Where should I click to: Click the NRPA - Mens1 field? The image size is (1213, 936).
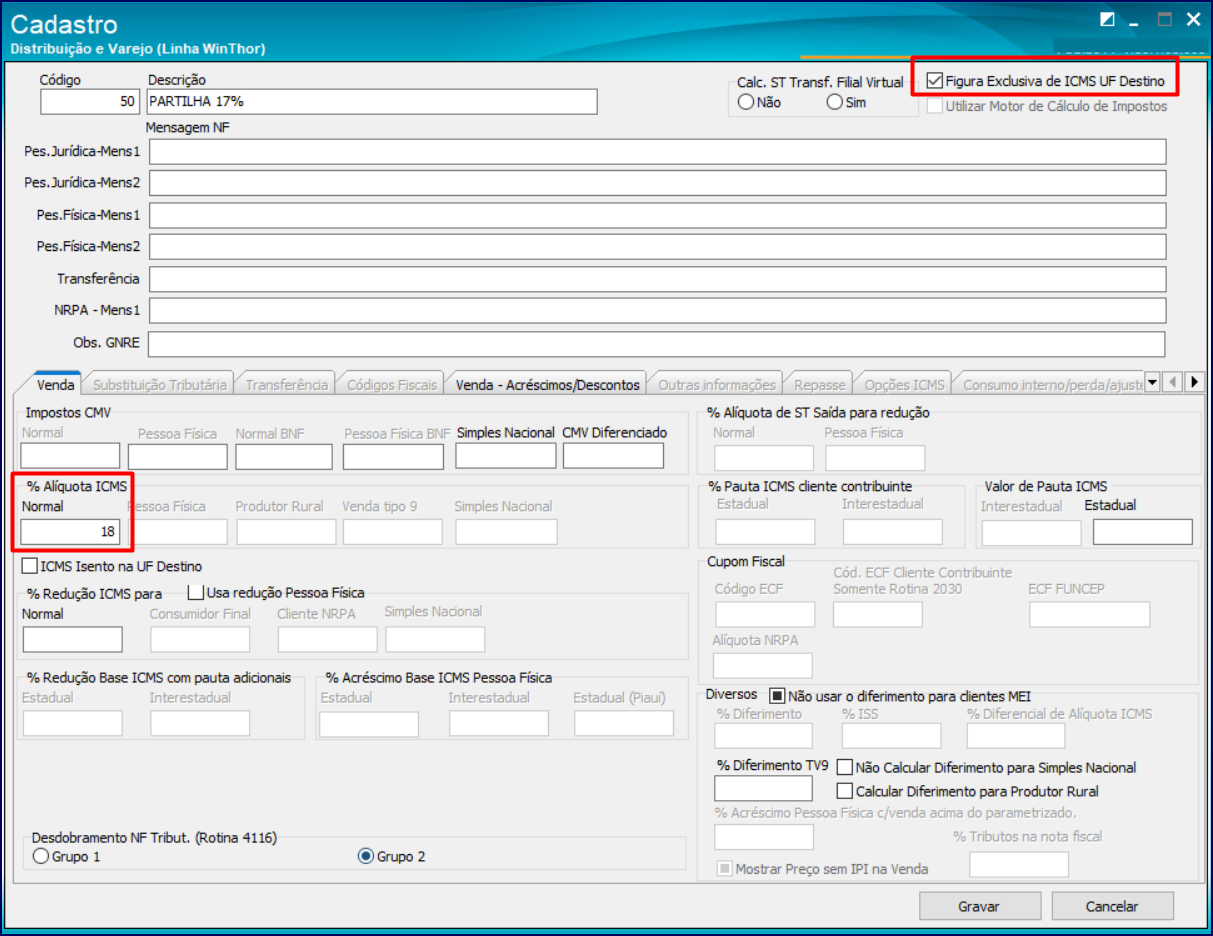coord(657,311)
